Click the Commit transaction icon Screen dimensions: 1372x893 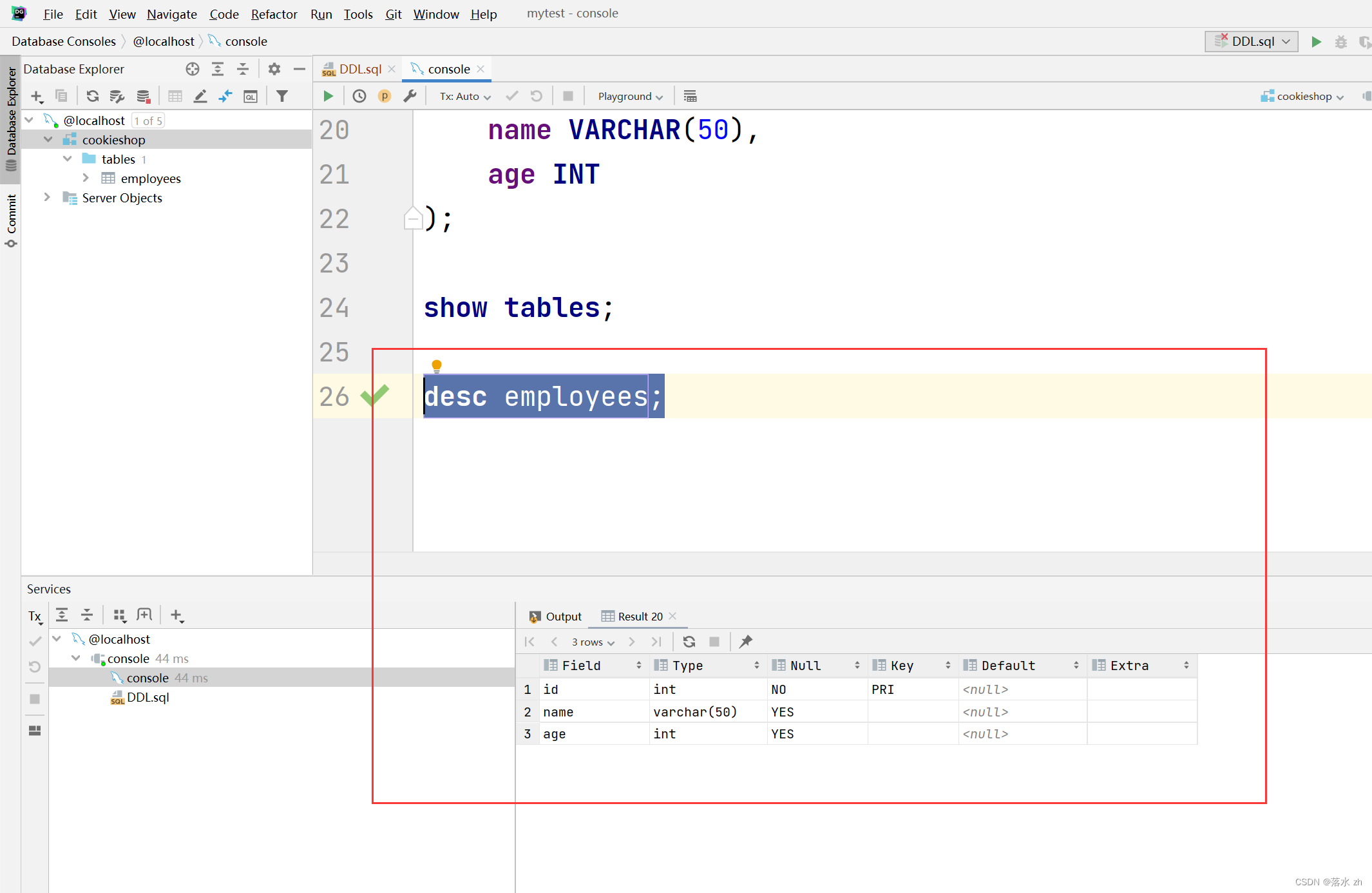tap(510, 96)
